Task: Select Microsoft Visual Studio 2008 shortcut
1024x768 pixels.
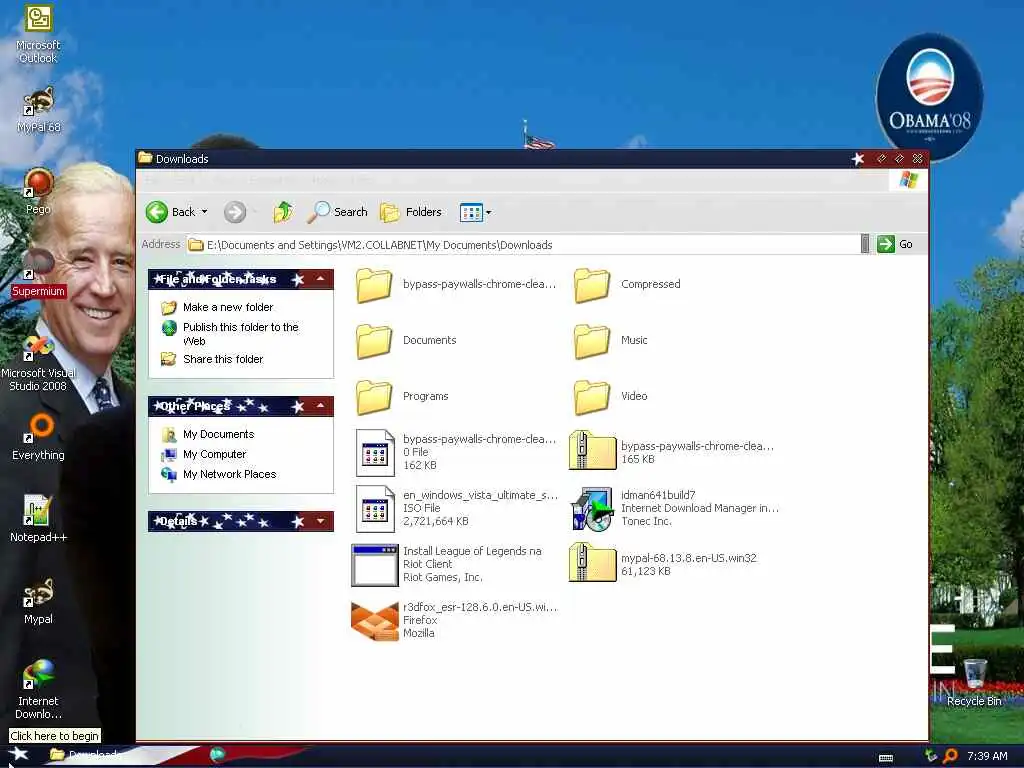Action: pos(38,363)
